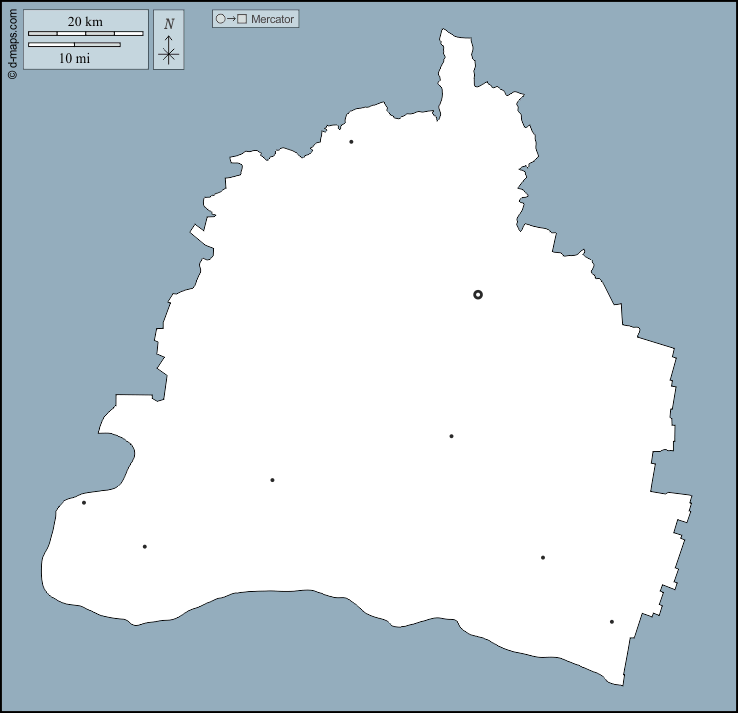The width and height of the screenshot is (738, 713).
Task: Click the Mercator projection label
Action: coord(272,19)
